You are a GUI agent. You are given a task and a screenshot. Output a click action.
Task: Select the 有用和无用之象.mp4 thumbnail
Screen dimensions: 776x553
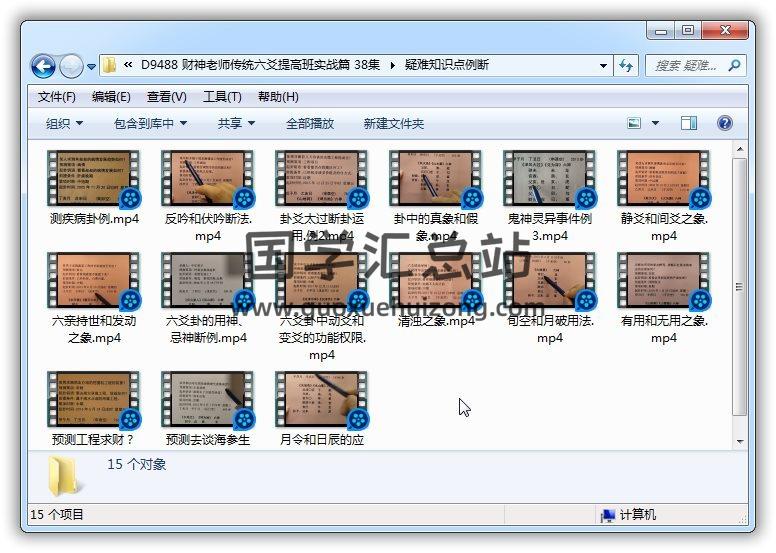coord(664,281)
